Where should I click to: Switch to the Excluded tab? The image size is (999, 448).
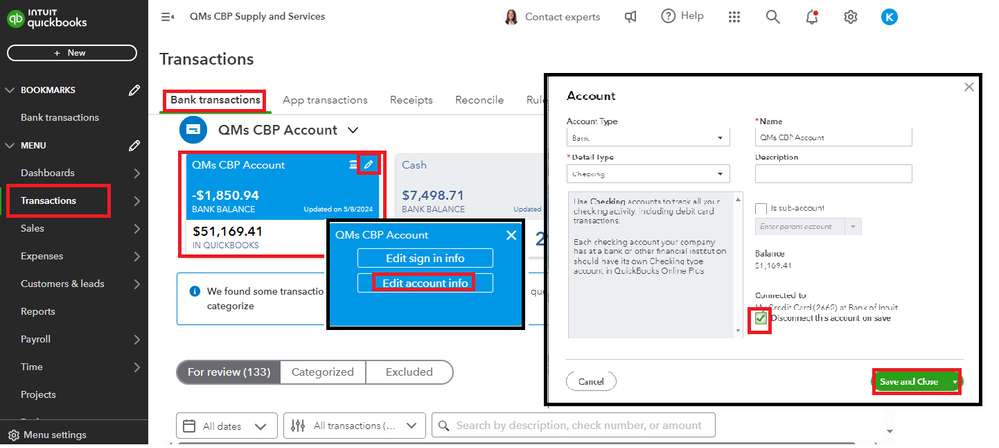(409, 372)
